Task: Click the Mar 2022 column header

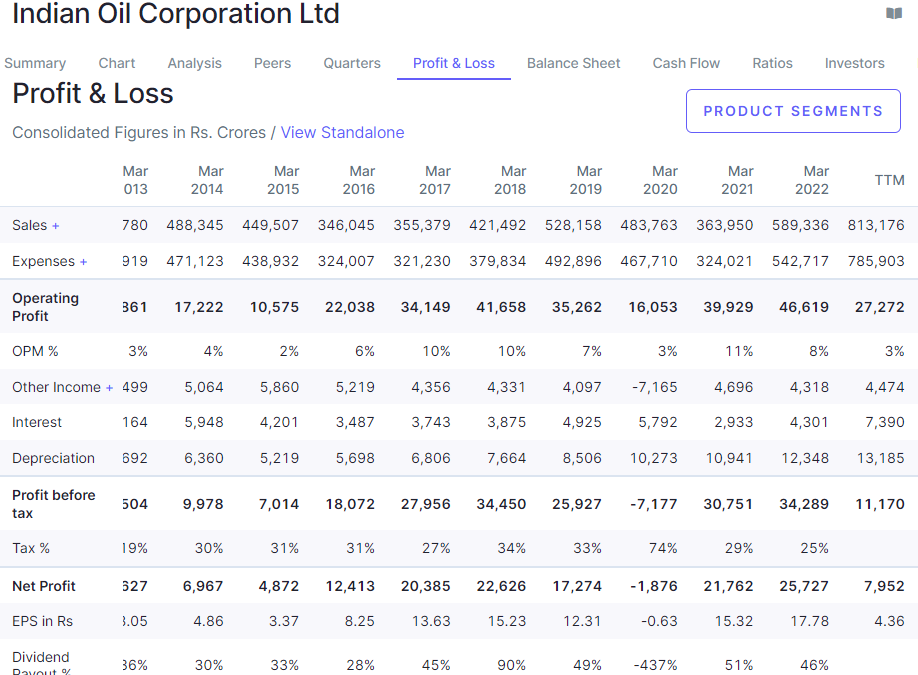Action: [x=812, y=180]
